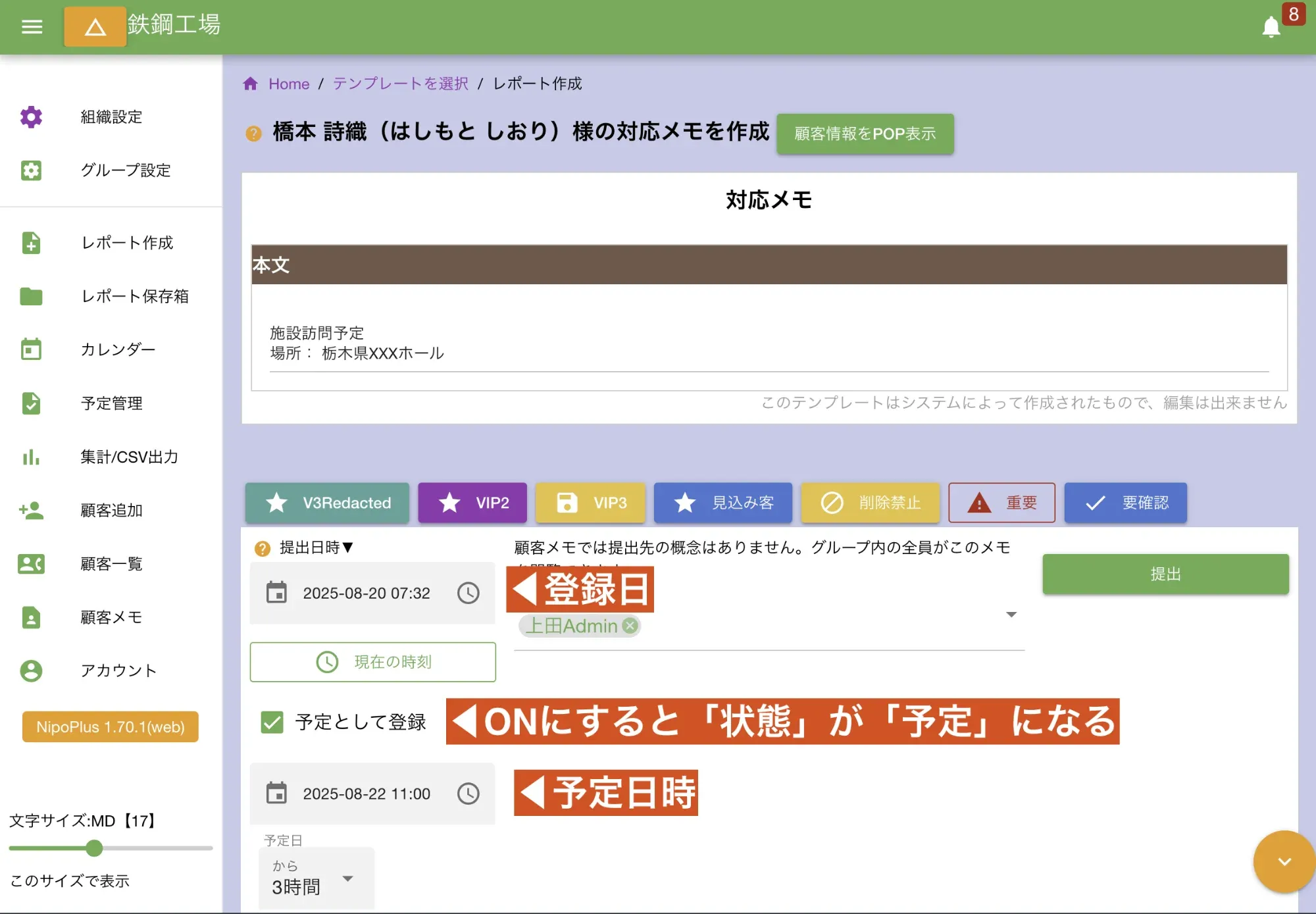Click the hamburger menu icon
The height and width of the screenshot is (914, 1316).
point(32,26)
